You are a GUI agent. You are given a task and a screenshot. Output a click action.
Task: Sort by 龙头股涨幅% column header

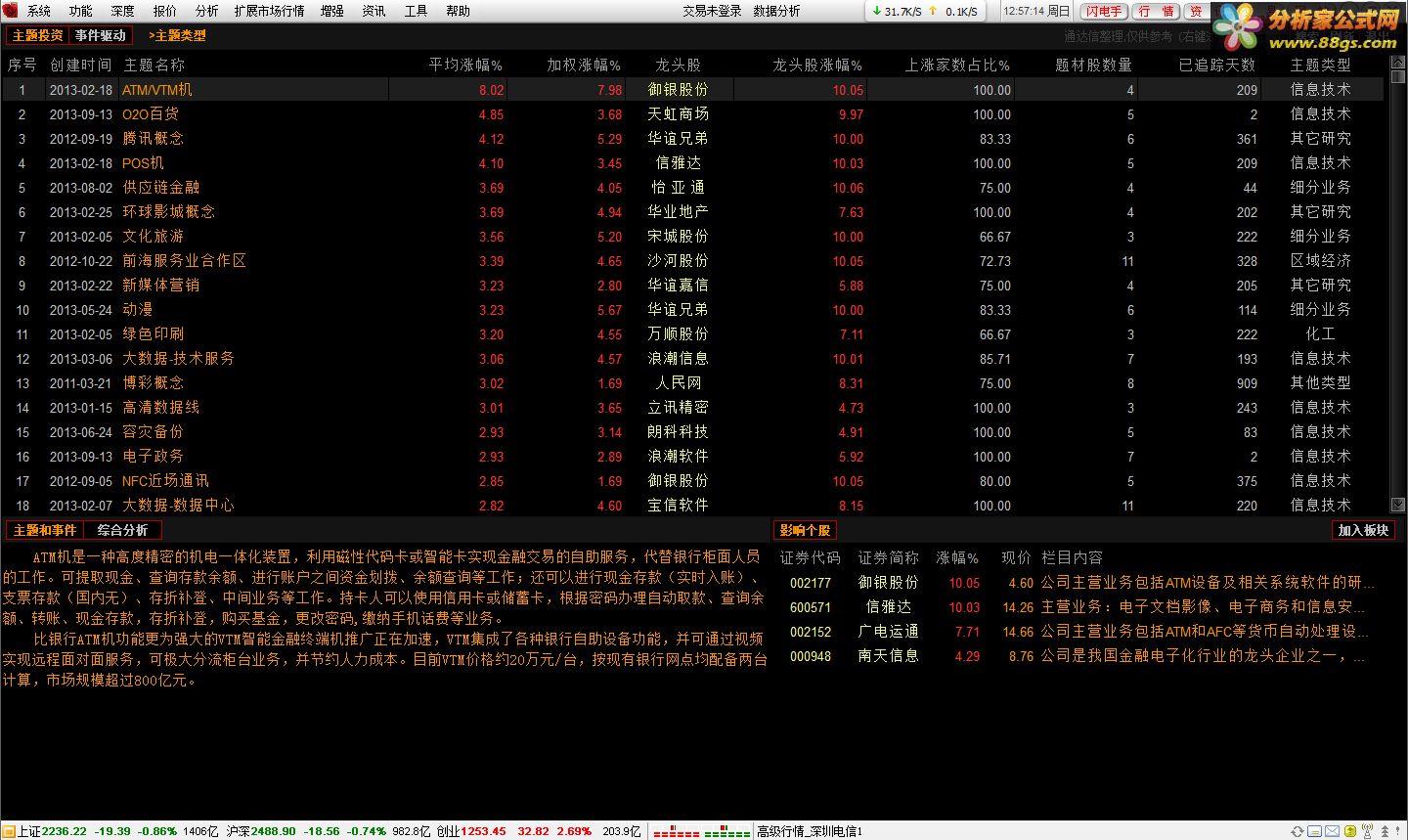(x=817, y=65)
